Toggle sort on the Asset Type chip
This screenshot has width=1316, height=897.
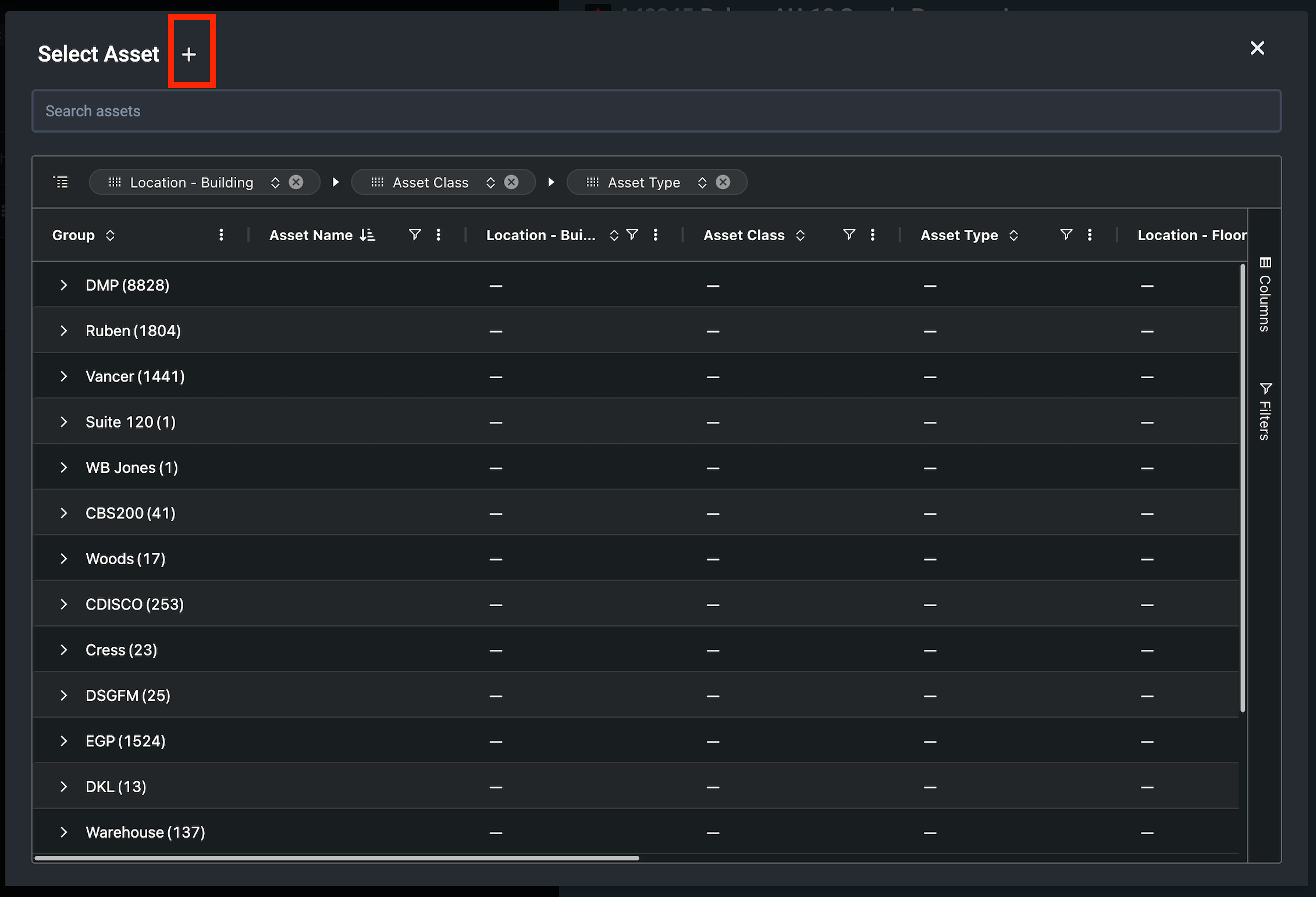702,183
